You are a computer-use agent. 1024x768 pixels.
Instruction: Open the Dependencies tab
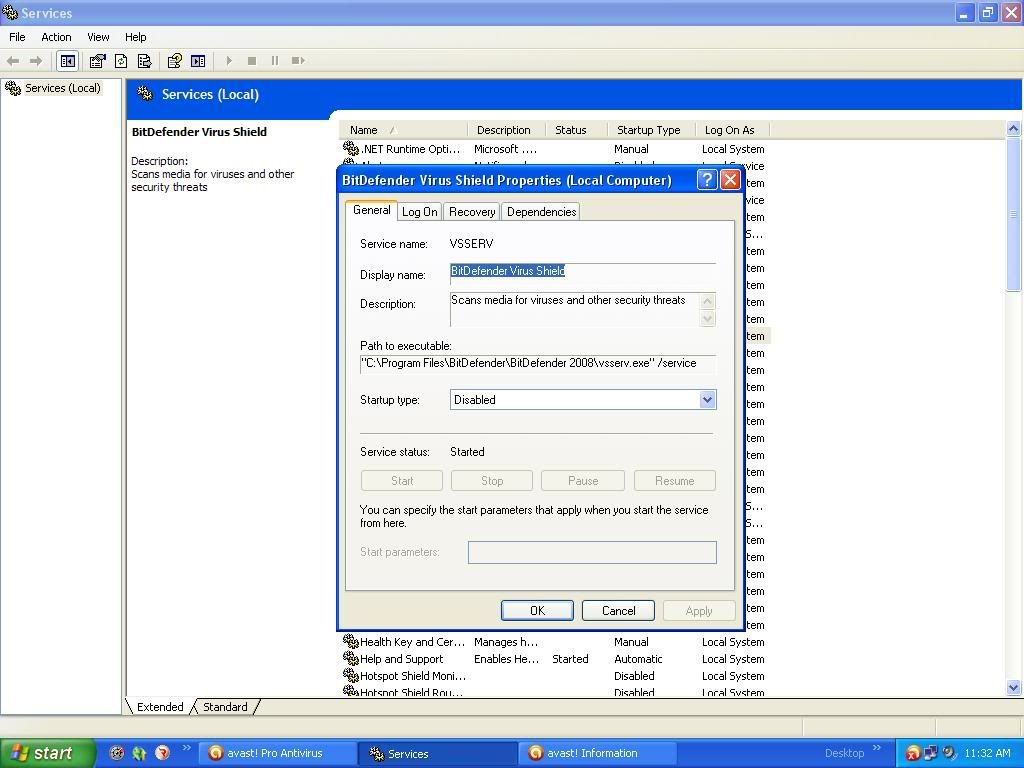pyautogui.click(x=541, y=212)
